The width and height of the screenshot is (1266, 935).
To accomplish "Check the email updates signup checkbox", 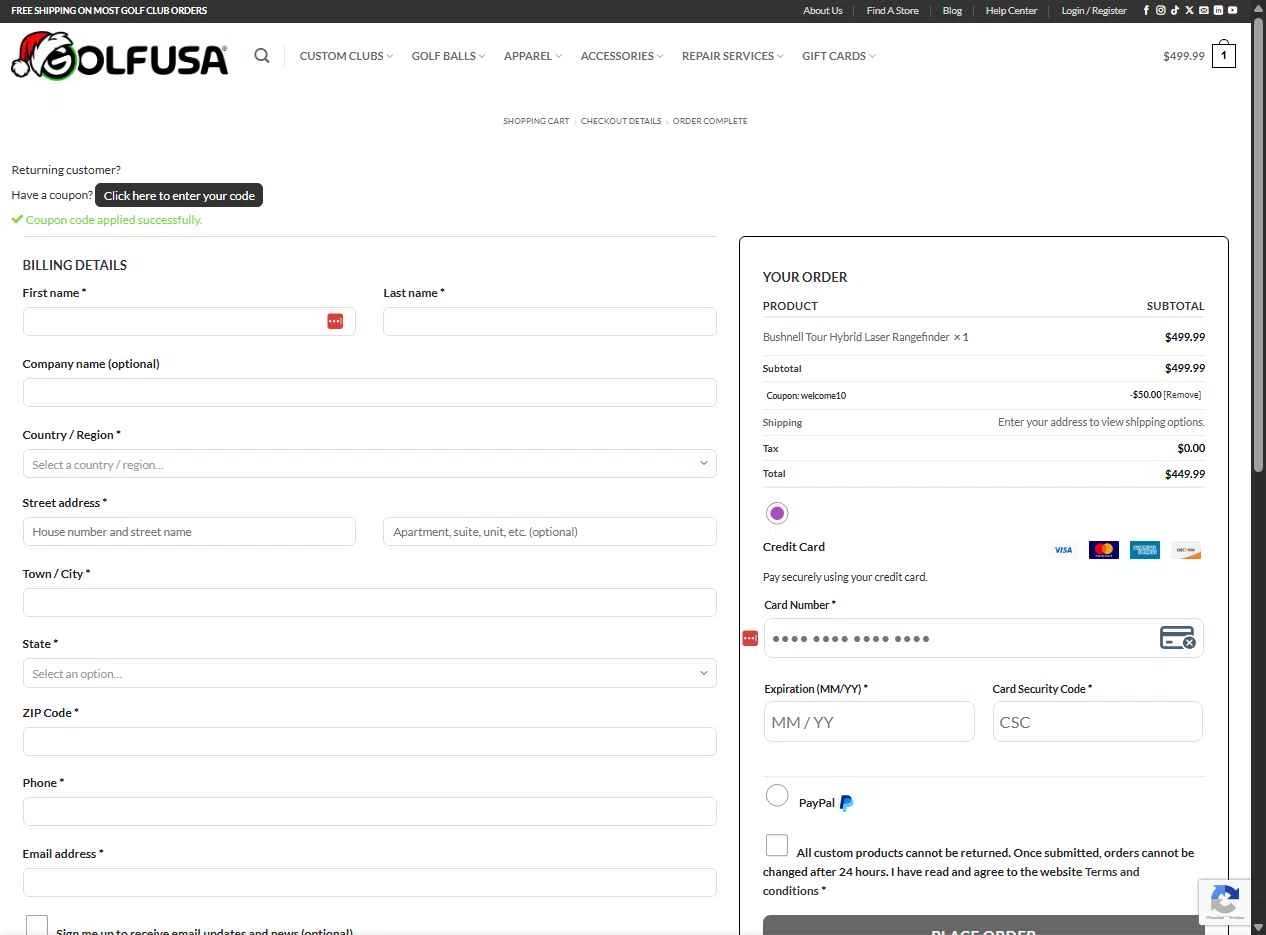I will point(37,926).
